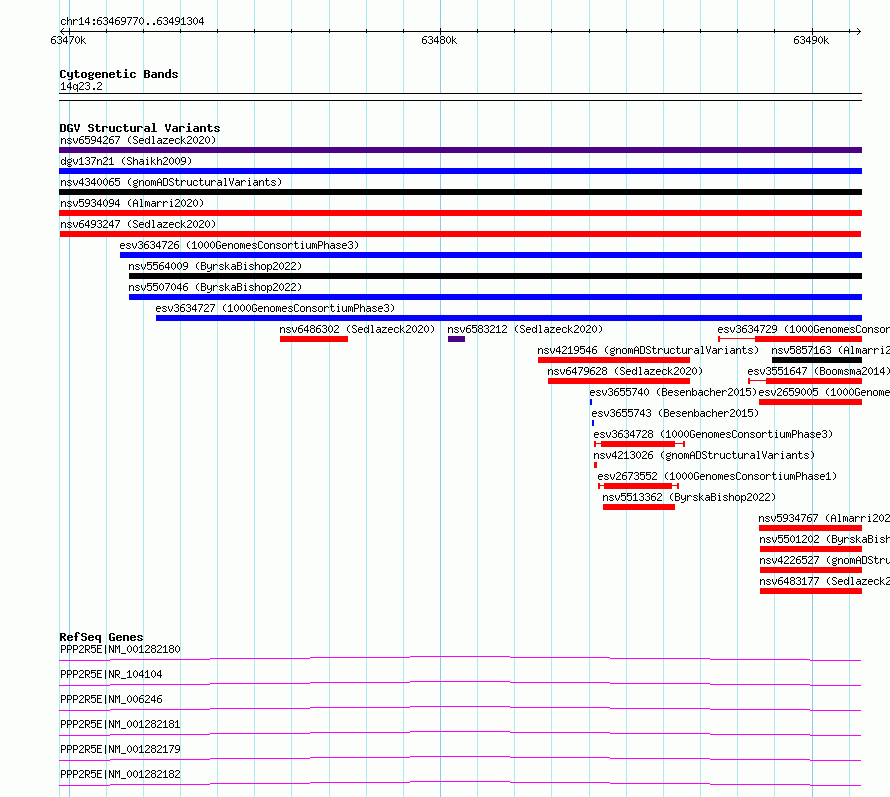890x797 pixels.
Task: Click the chr14:63469770..63491304 coordinate label
Action: click(132, 22)
